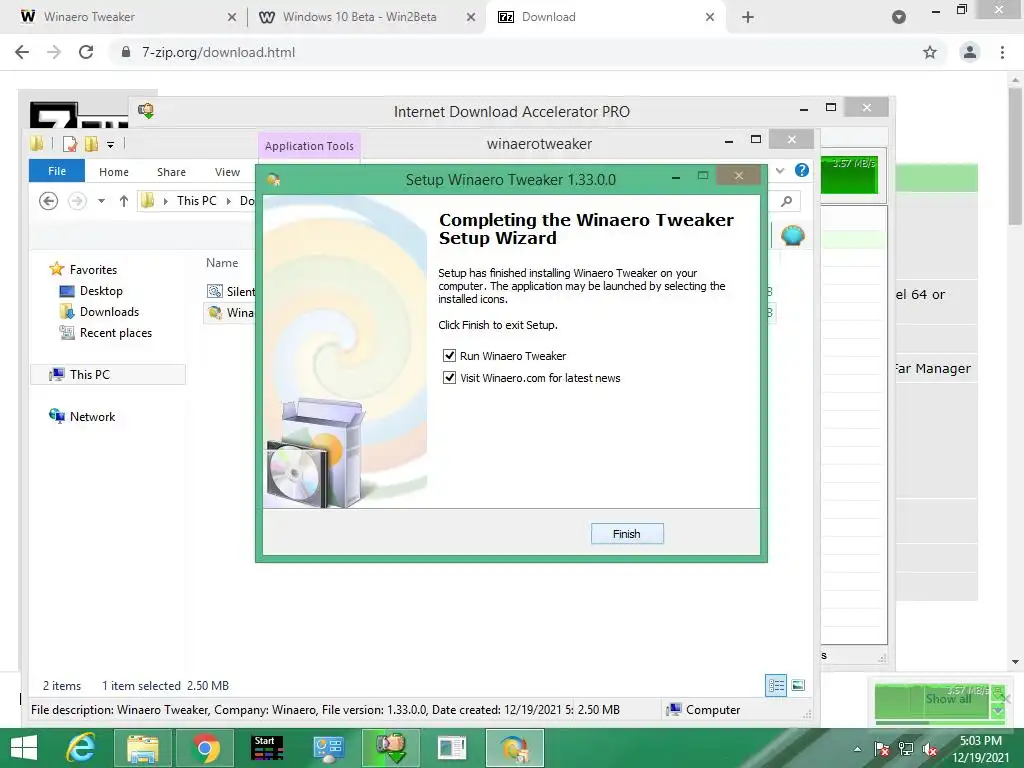
Task: Show hidden system tray icons
Action: [x=857, y=749]
